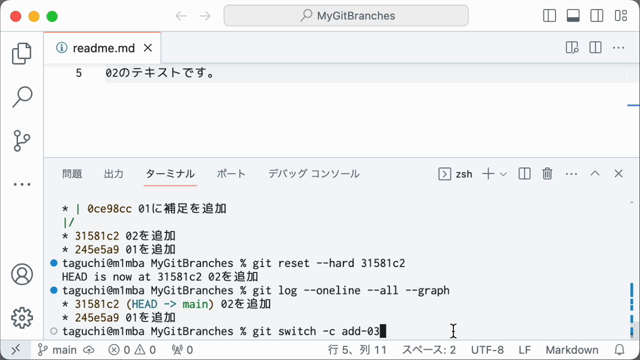640x360 pixels.
Task: Open the Accounts icon in activity bar
Action: click(x=22, y=274)
